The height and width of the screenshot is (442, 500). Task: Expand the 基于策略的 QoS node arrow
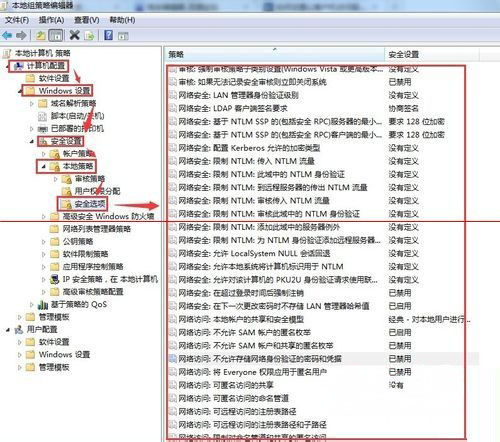pyautogui.click(x=32, y=304)
